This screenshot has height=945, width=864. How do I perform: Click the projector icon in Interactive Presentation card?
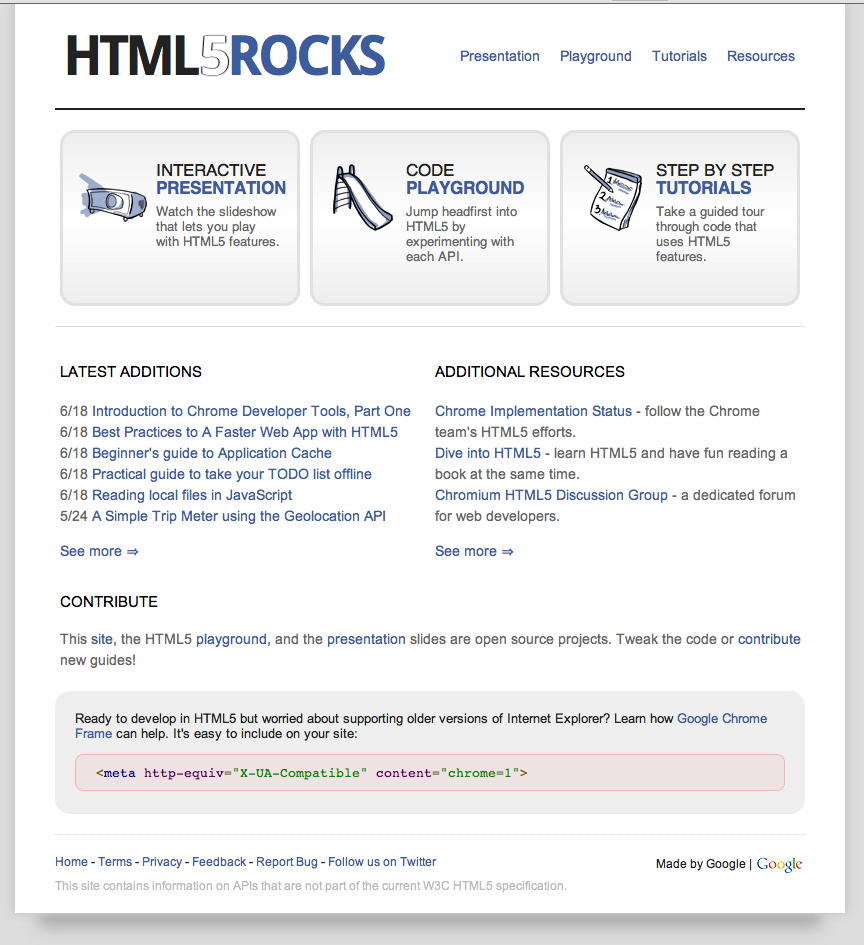pos(113,198)
